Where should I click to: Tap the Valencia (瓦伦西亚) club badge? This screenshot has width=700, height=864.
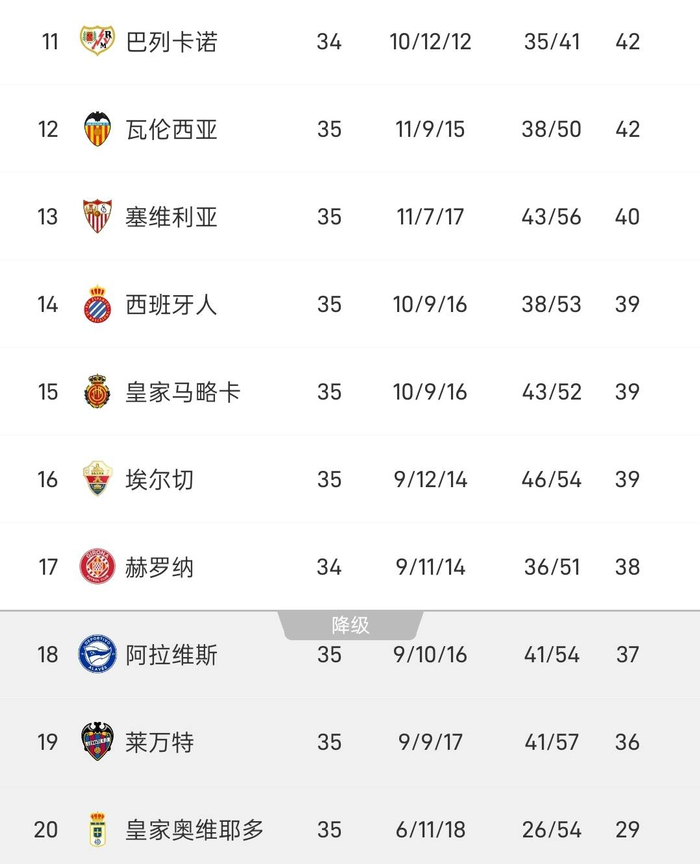pyautogui.click(x=98, y=129)
